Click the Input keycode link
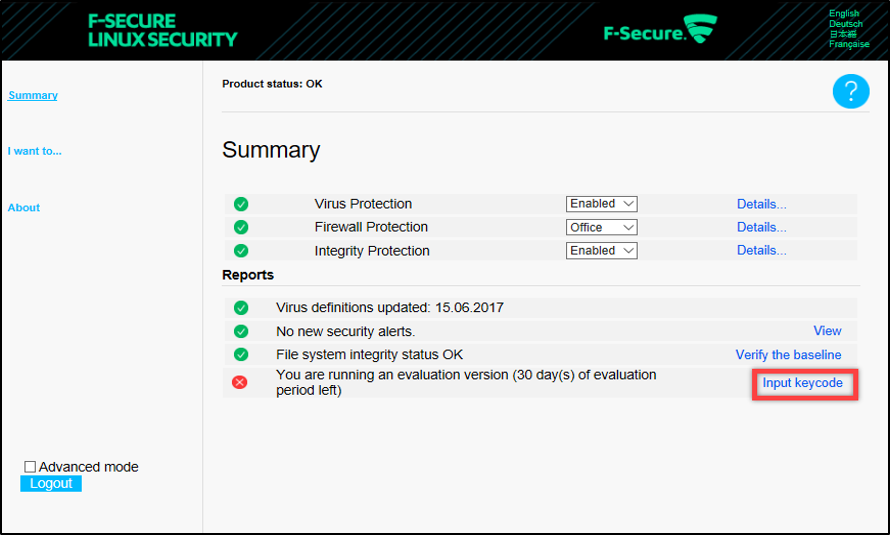890x535 pixels. coord(802,383)
